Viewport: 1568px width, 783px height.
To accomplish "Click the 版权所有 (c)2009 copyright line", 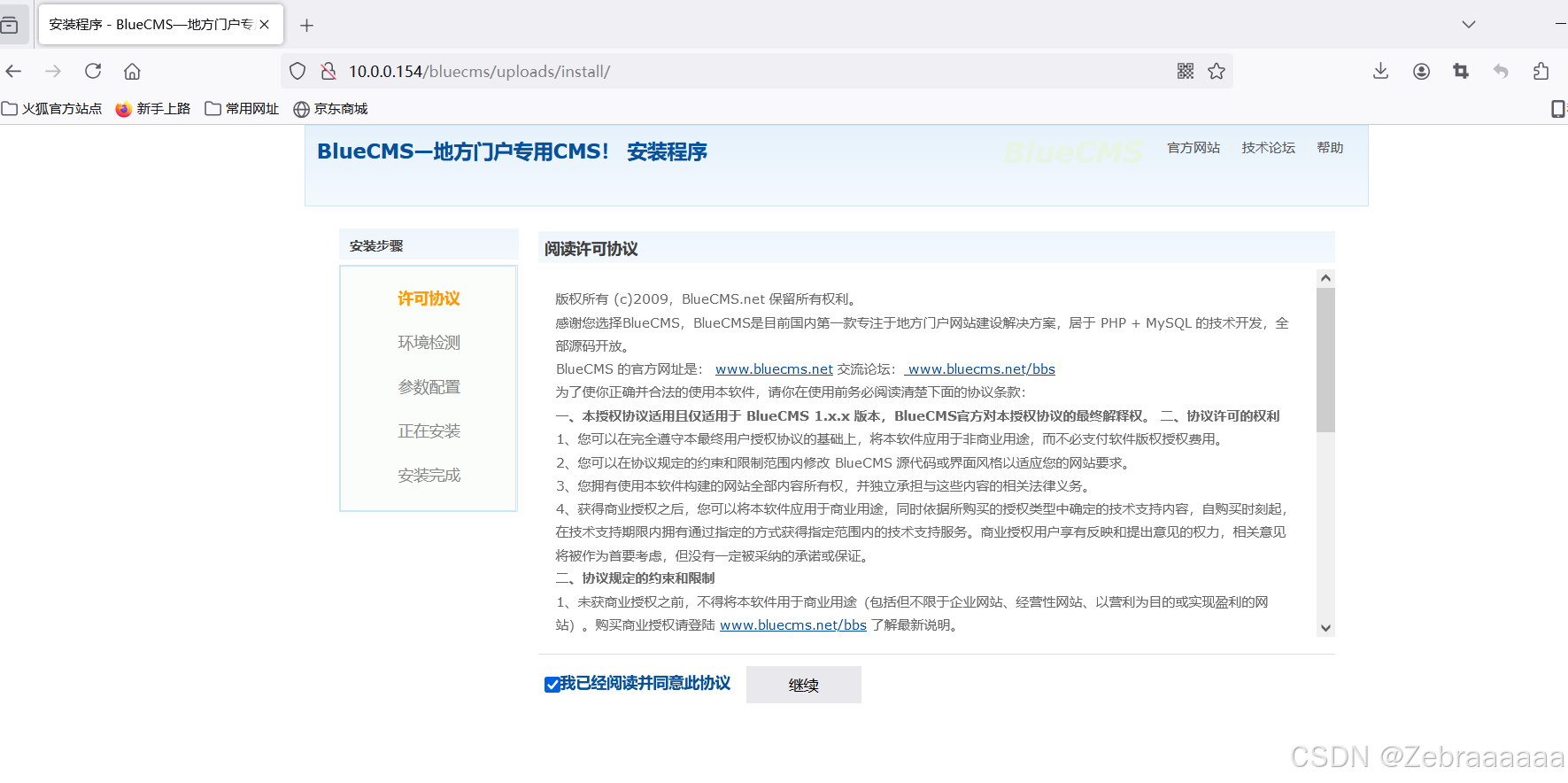I will (706, 299).
